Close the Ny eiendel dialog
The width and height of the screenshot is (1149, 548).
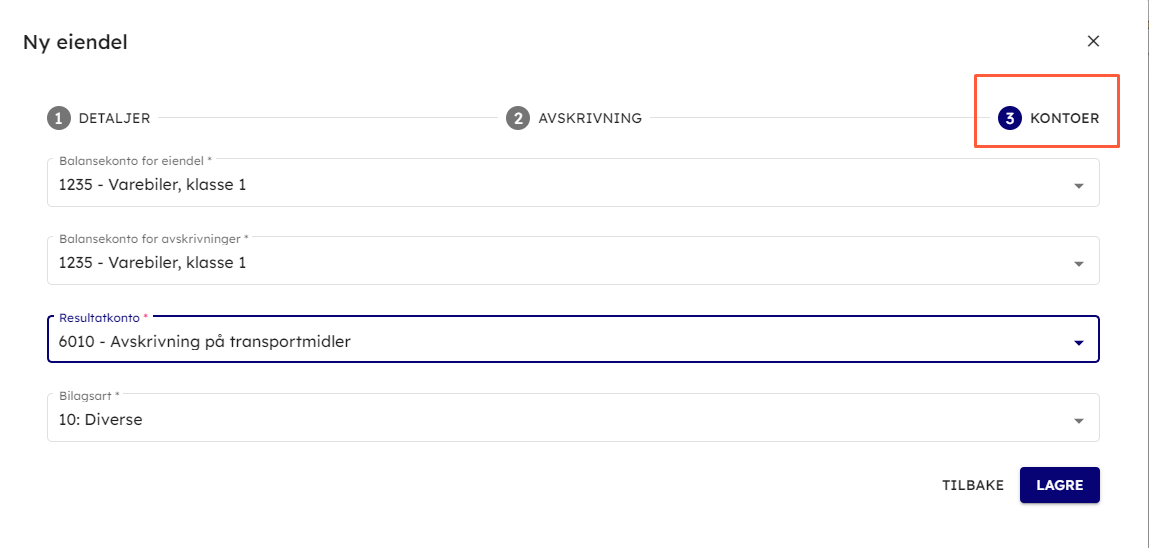click(1093, 41)
